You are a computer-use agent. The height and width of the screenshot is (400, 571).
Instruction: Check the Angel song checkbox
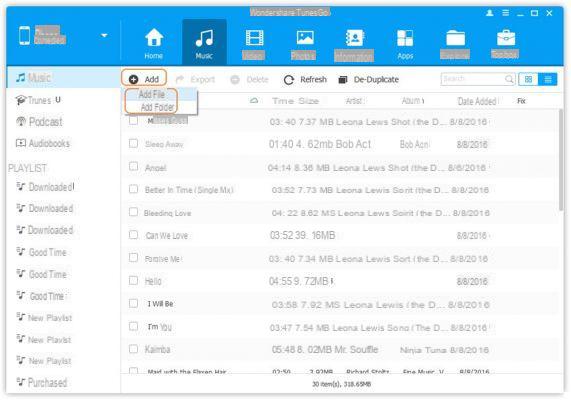click(x=134, y=166)
